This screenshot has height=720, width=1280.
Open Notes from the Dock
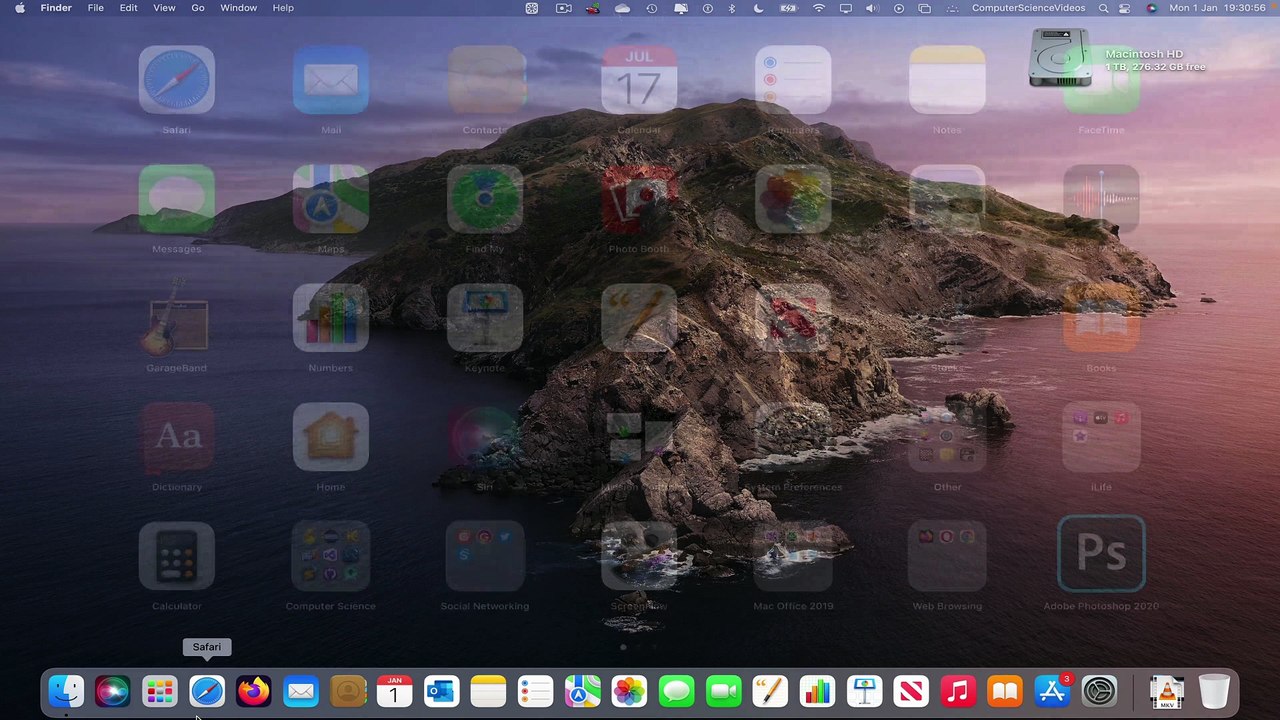tap(489, 691)
